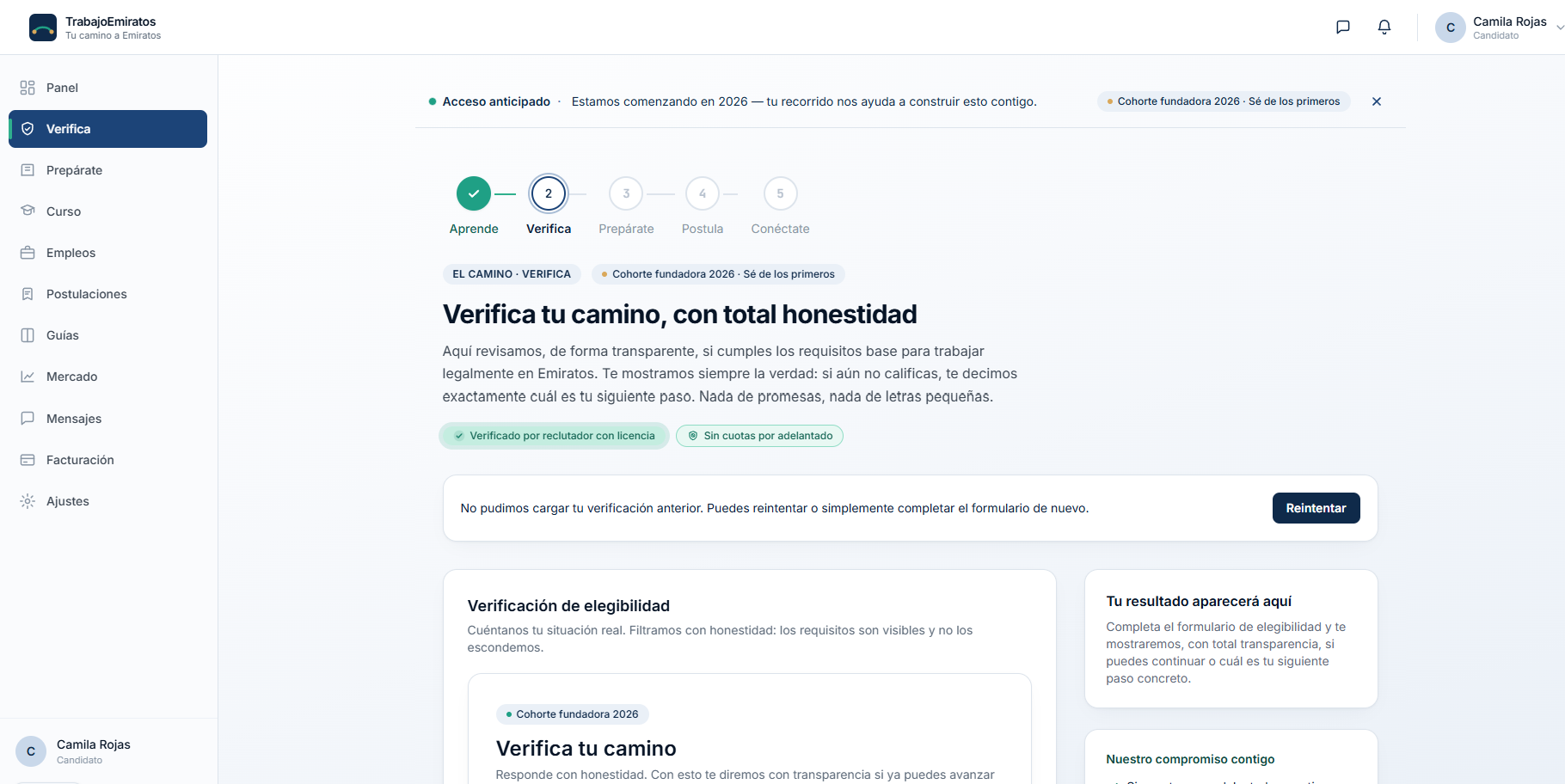Click the Mercado chart icon
1565x784 pixels.
tap(28, 377)
